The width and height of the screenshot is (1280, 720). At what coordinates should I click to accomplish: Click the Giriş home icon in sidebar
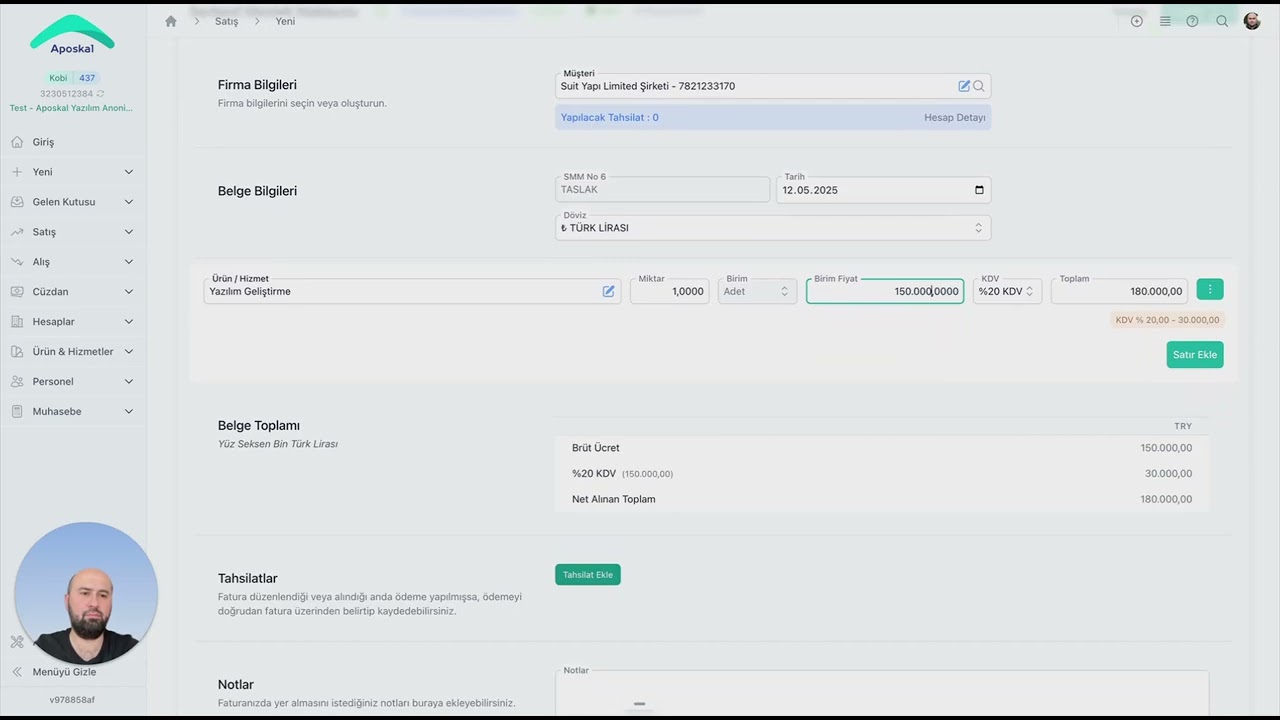(17, 142)
